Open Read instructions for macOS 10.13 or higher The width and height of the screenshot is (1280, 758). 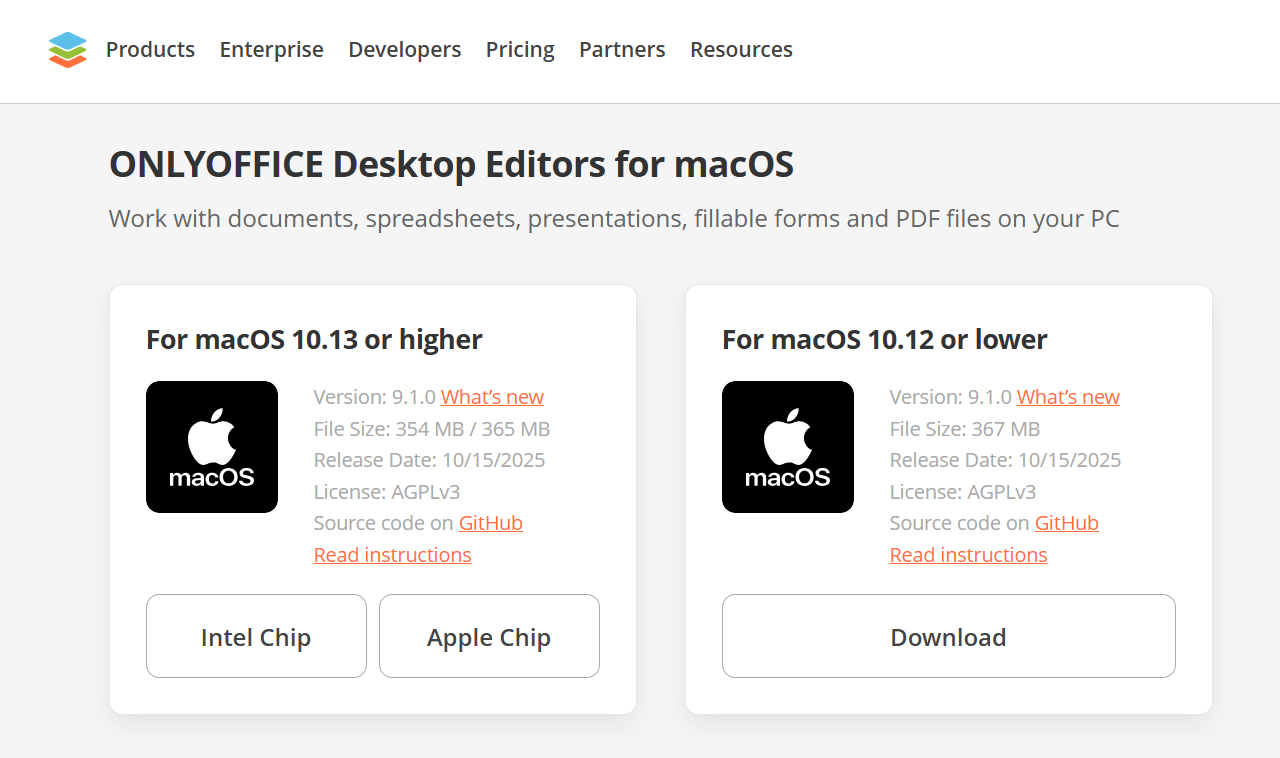pos(392,554)
